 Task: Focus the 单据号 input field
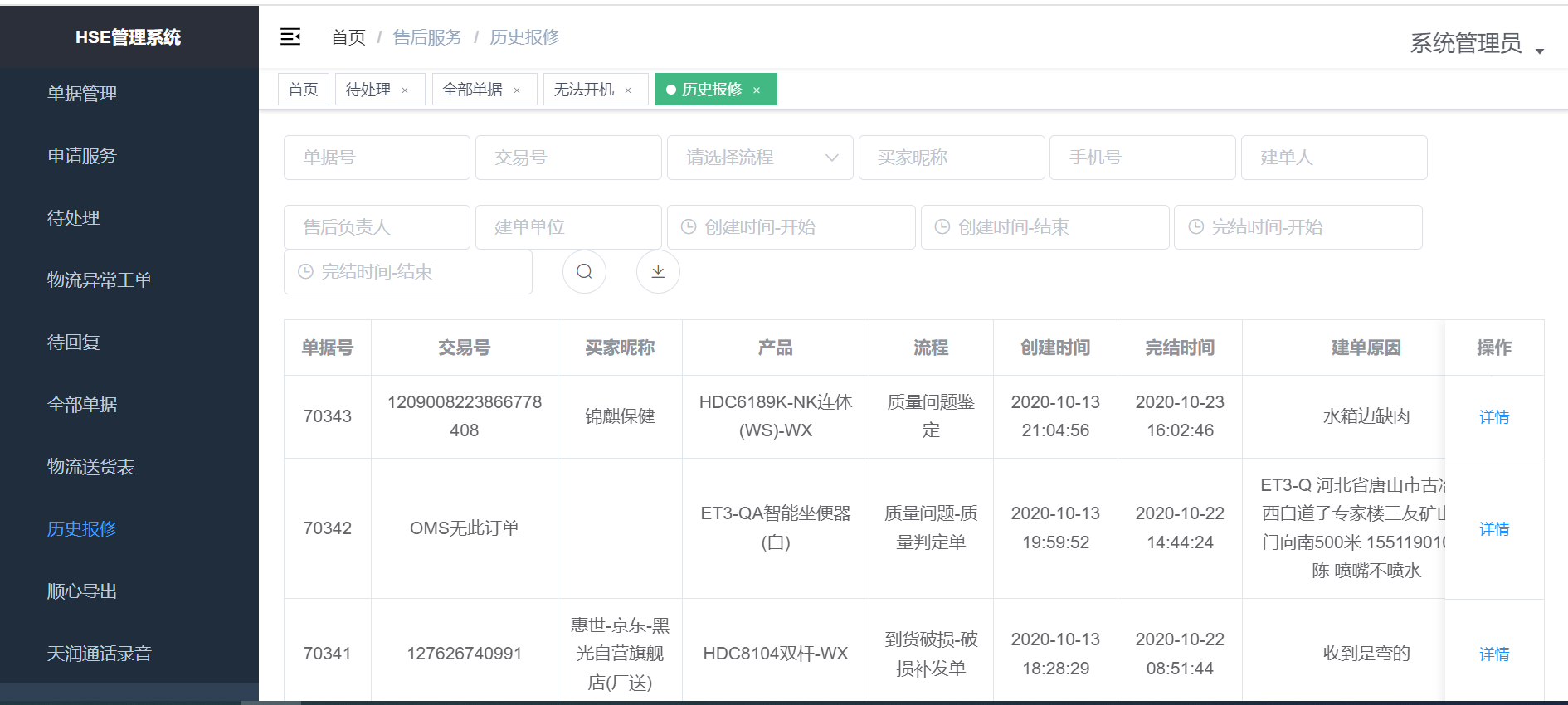(377, 158)
